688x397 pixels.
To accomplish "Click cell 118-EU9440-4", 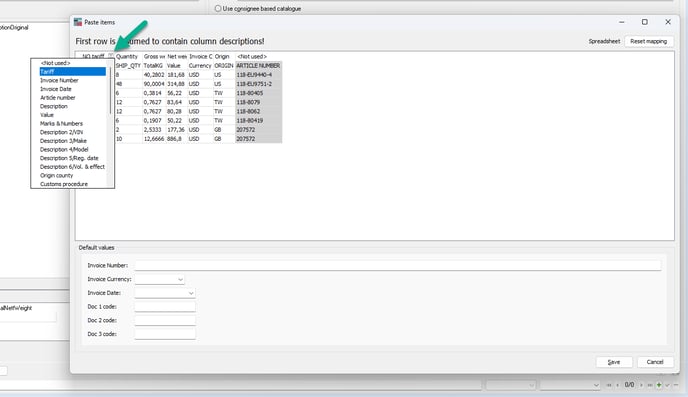I will [x=258, y=75].
